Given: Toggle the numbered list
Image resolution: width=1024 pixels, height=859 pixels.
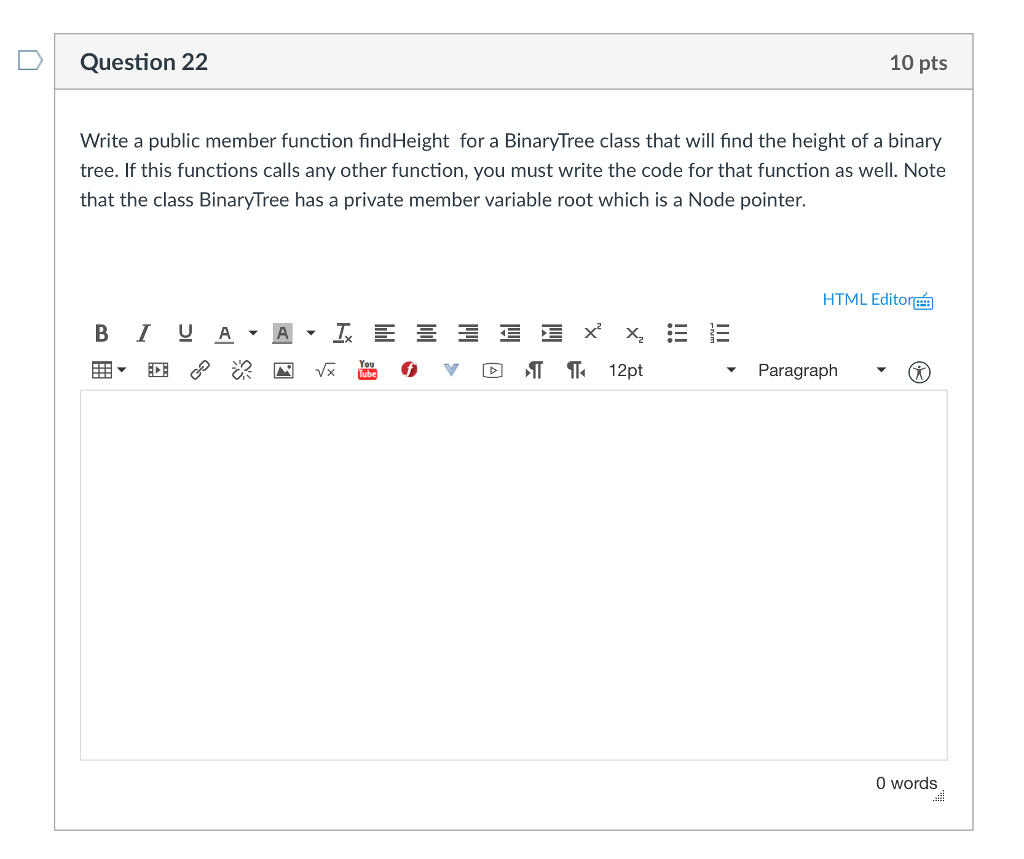Looking at the screenshot, I should (719, 333).
